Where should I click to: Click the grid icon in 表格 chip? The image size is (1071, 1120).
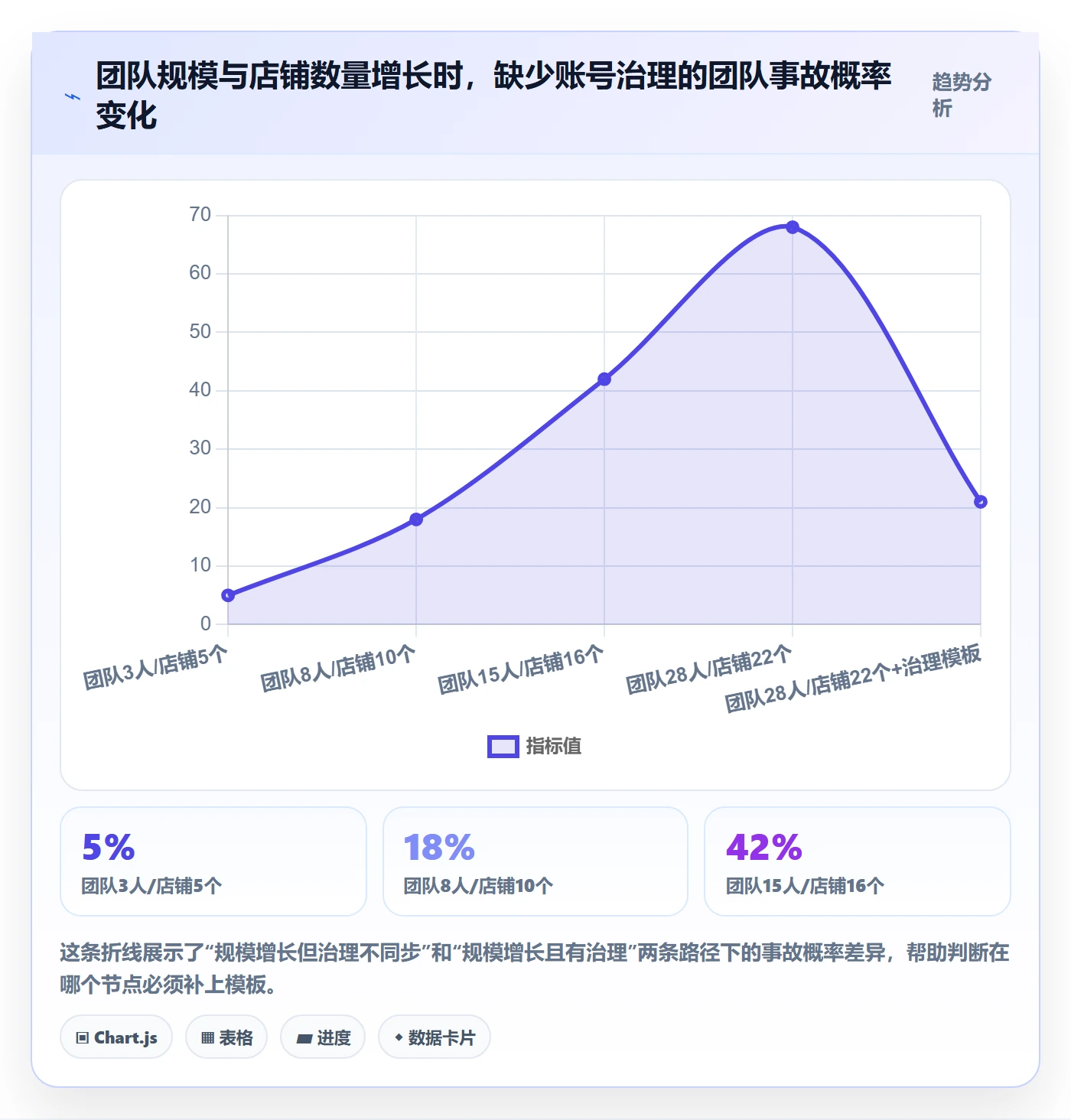tap(207, 1038)
